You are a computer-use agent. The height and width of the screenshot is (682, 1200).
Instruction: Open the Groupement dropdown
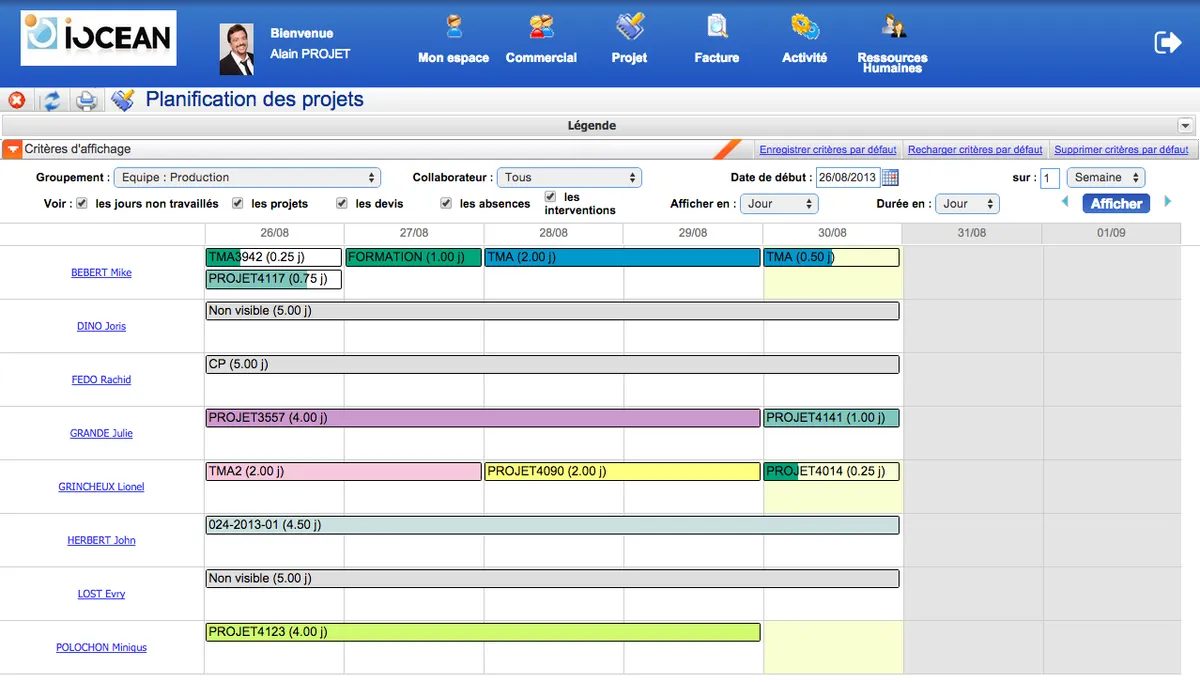247,177
